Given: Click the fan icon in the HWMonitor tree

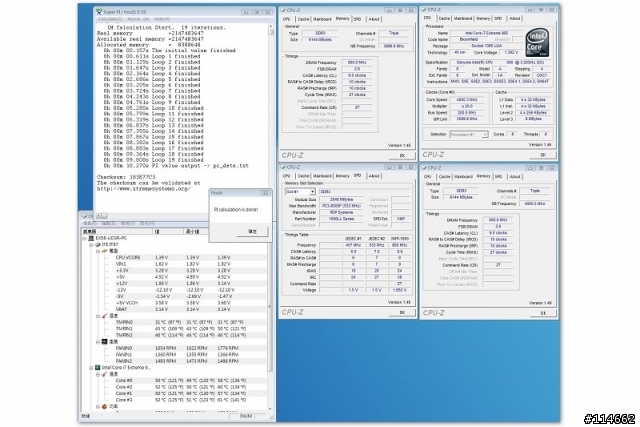Looking at the screenshot, I should click(104, 342).
